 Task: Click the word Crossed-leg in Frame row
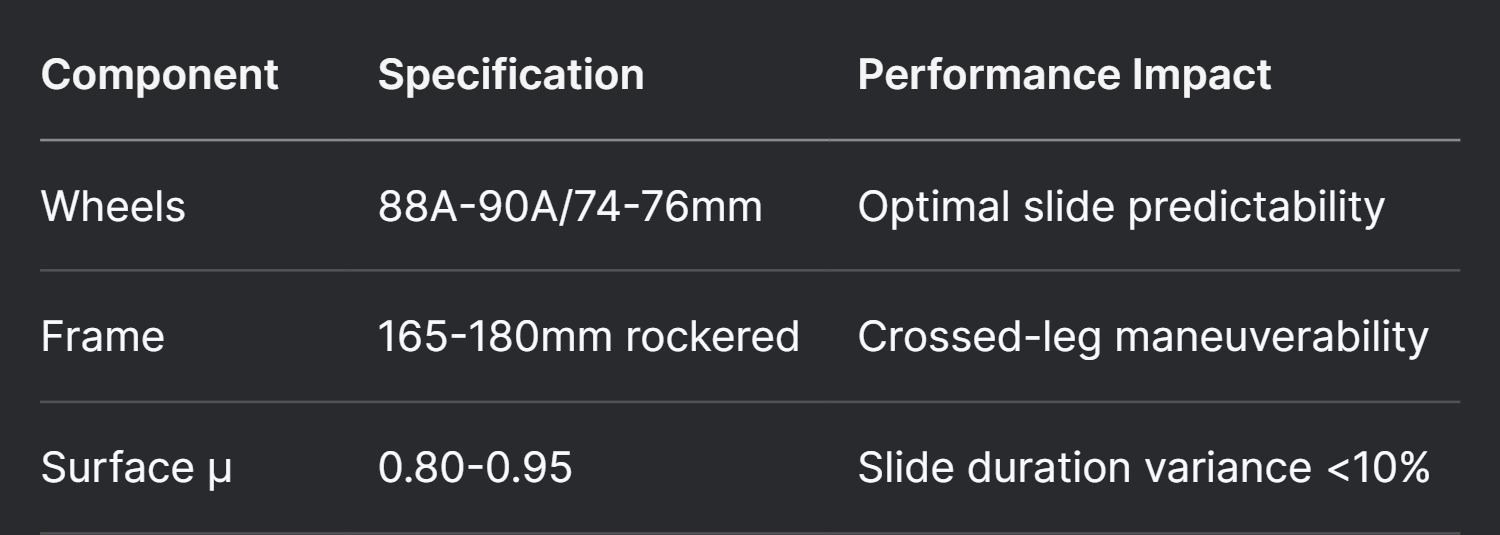[979, 338]
